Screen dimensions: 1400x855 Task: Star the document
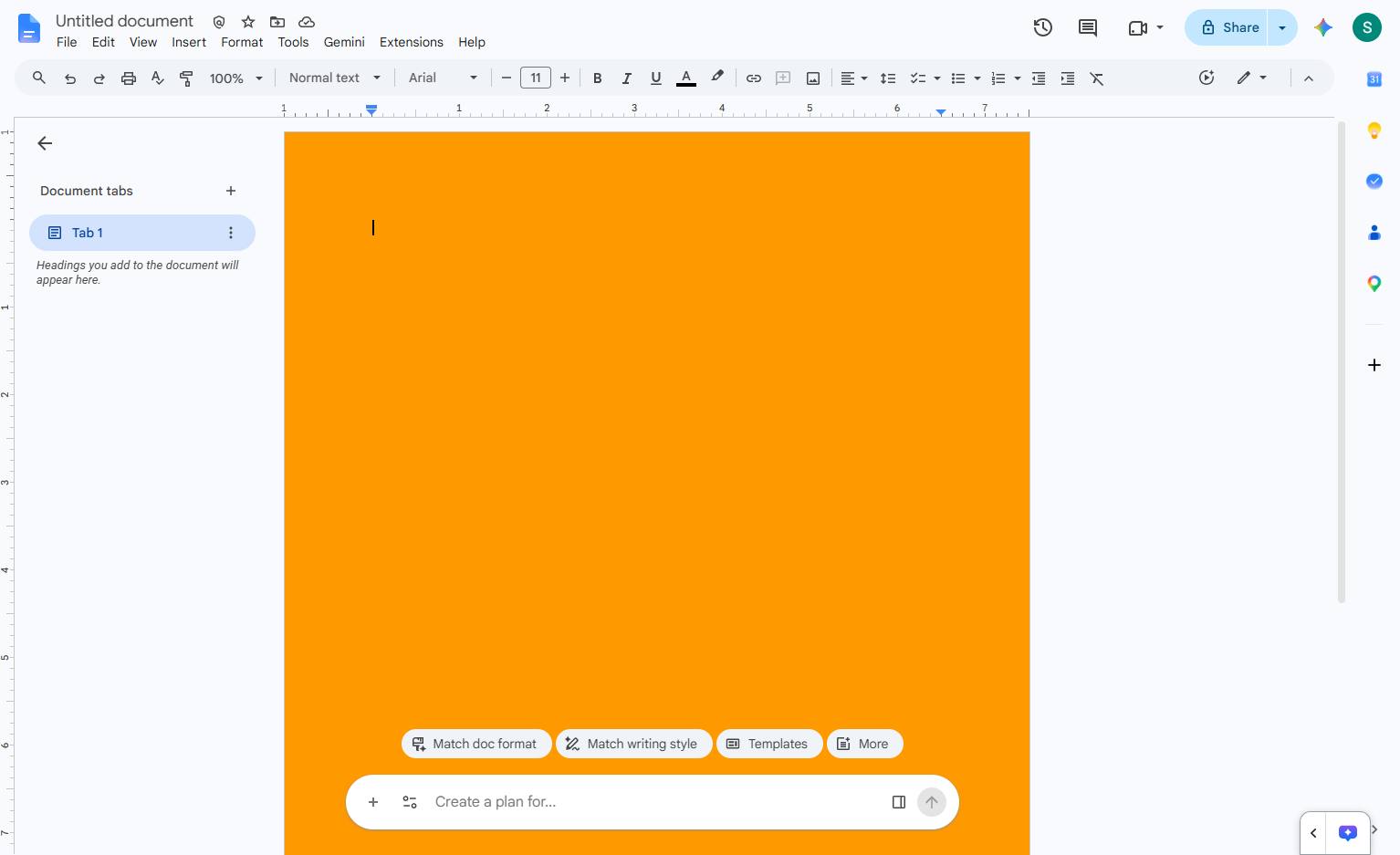[x=248, y=21]
